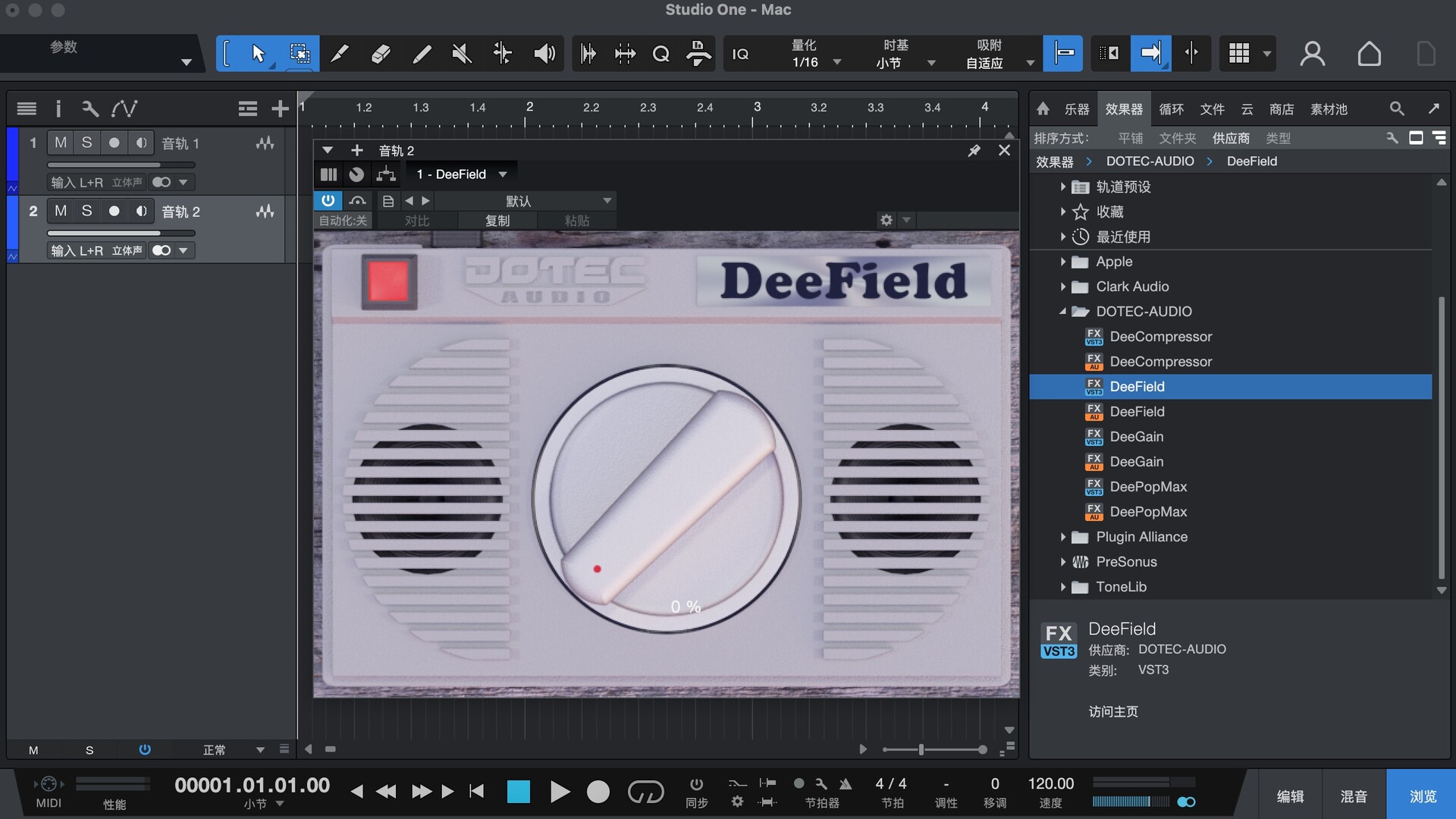Screen dimensions: 1456x819
Task: Select DeeGain VST3 in browser list
Action: 1135,437
